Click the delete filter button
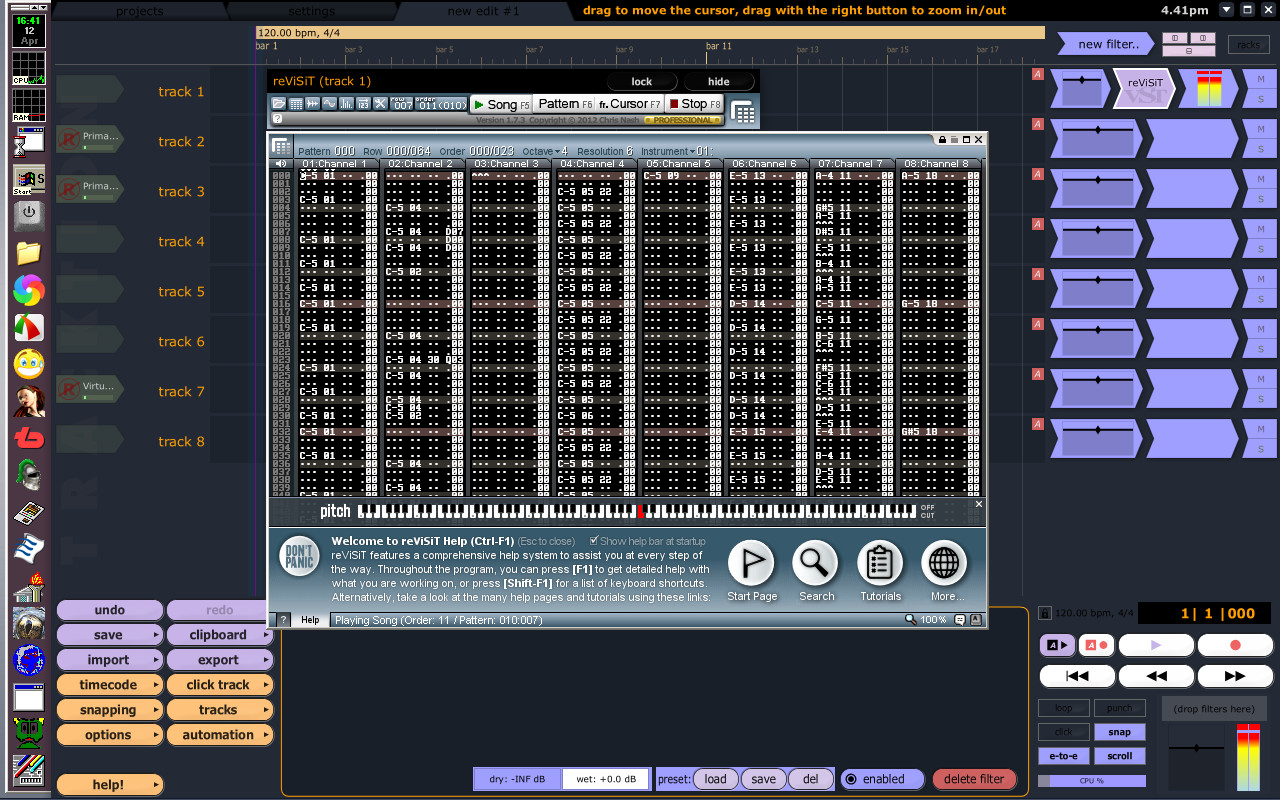 click(x=974, y=779)
